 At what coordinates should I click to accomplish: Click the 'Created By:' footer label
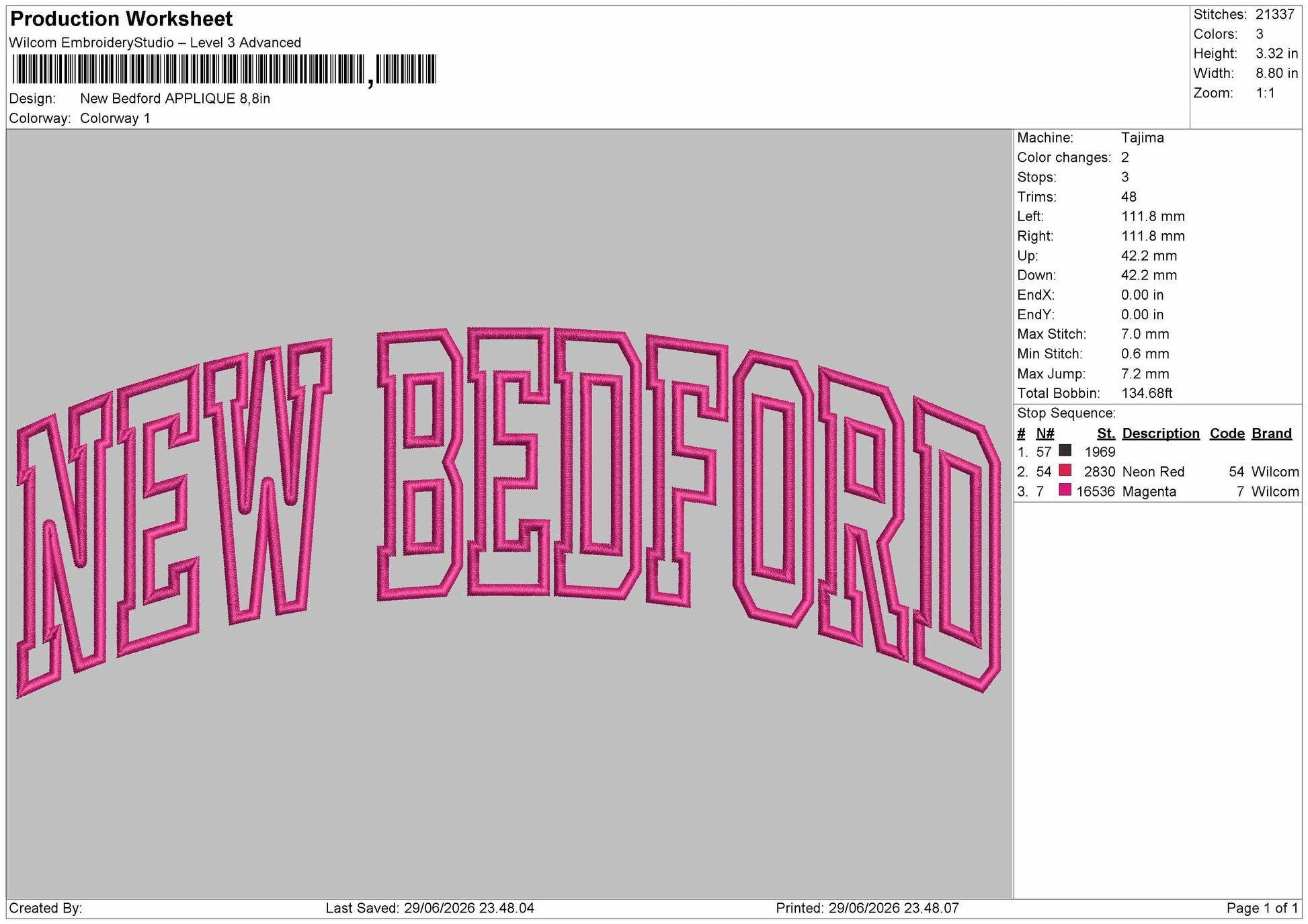tap(46, 909)
